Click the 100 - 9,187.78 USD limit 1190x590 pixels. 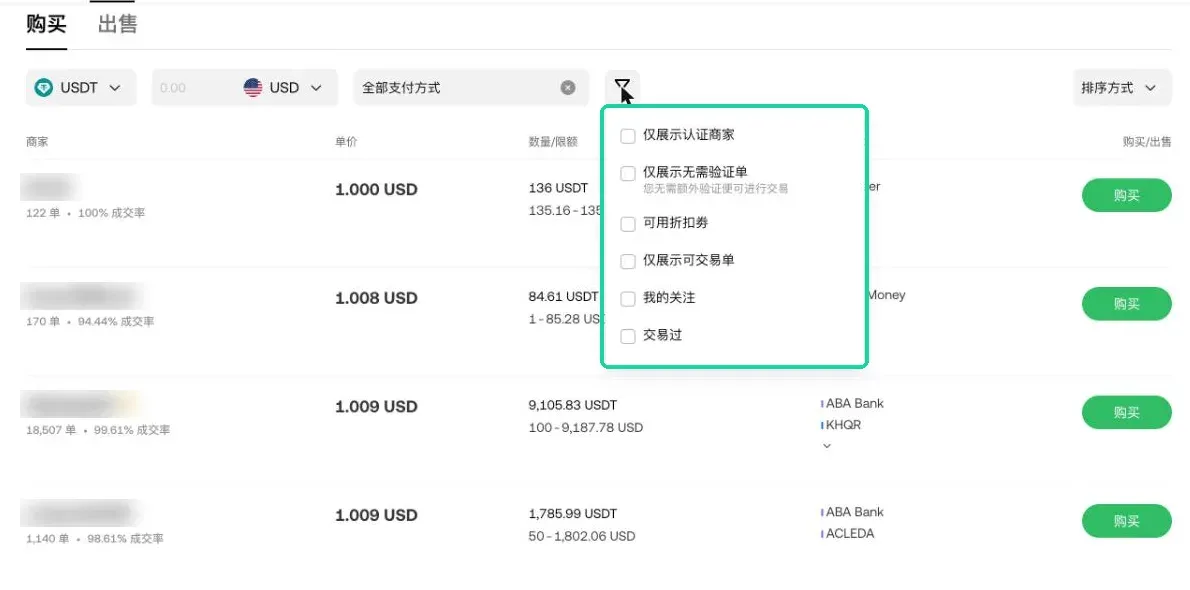pos(586,428)
